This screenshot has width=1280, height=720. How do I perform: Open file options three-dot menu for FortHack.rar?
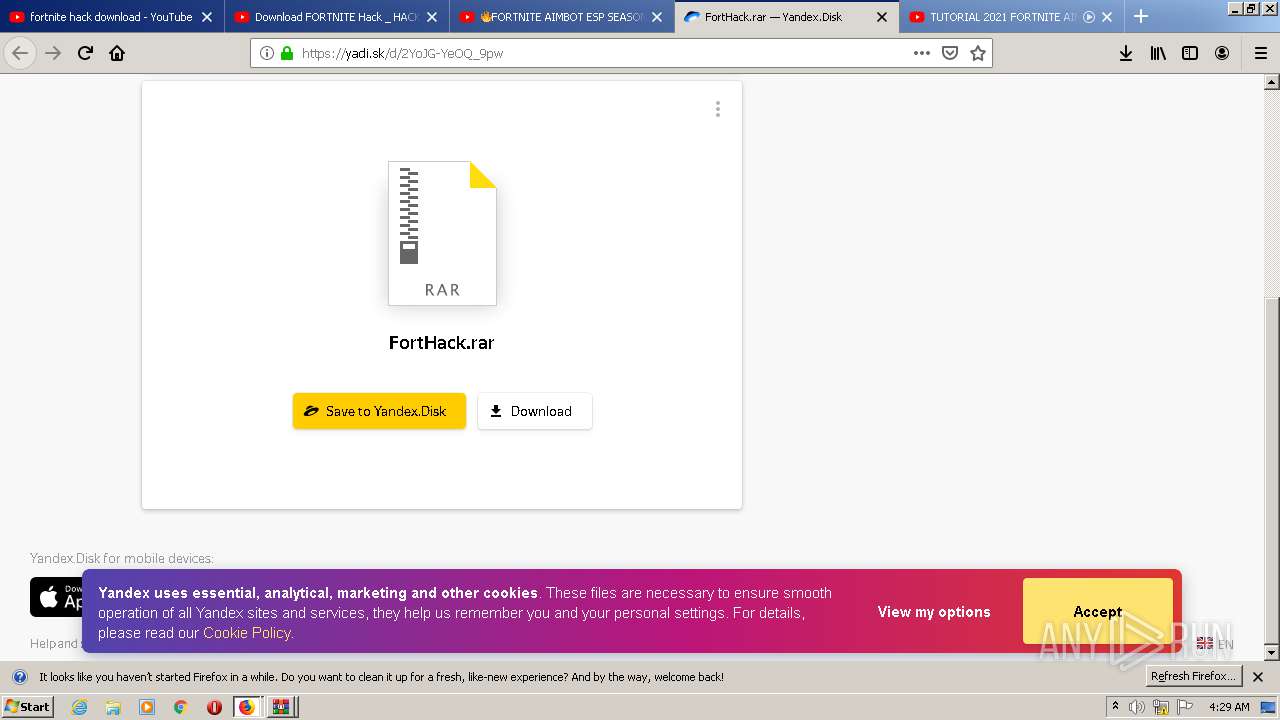coord(717,109)
